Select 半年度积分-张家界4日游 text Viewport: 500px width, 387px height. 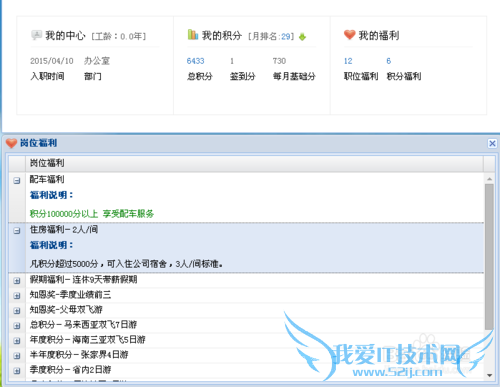(79, 355)
